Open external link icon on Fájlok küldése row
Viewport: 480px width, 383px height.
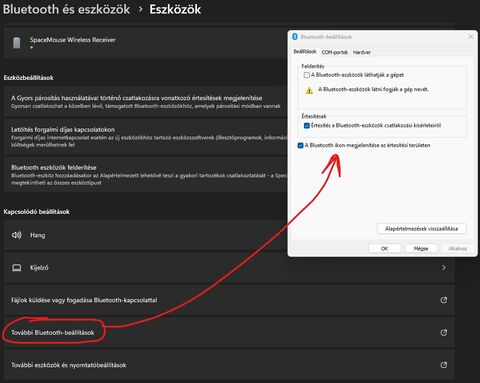tap(444, 300)
